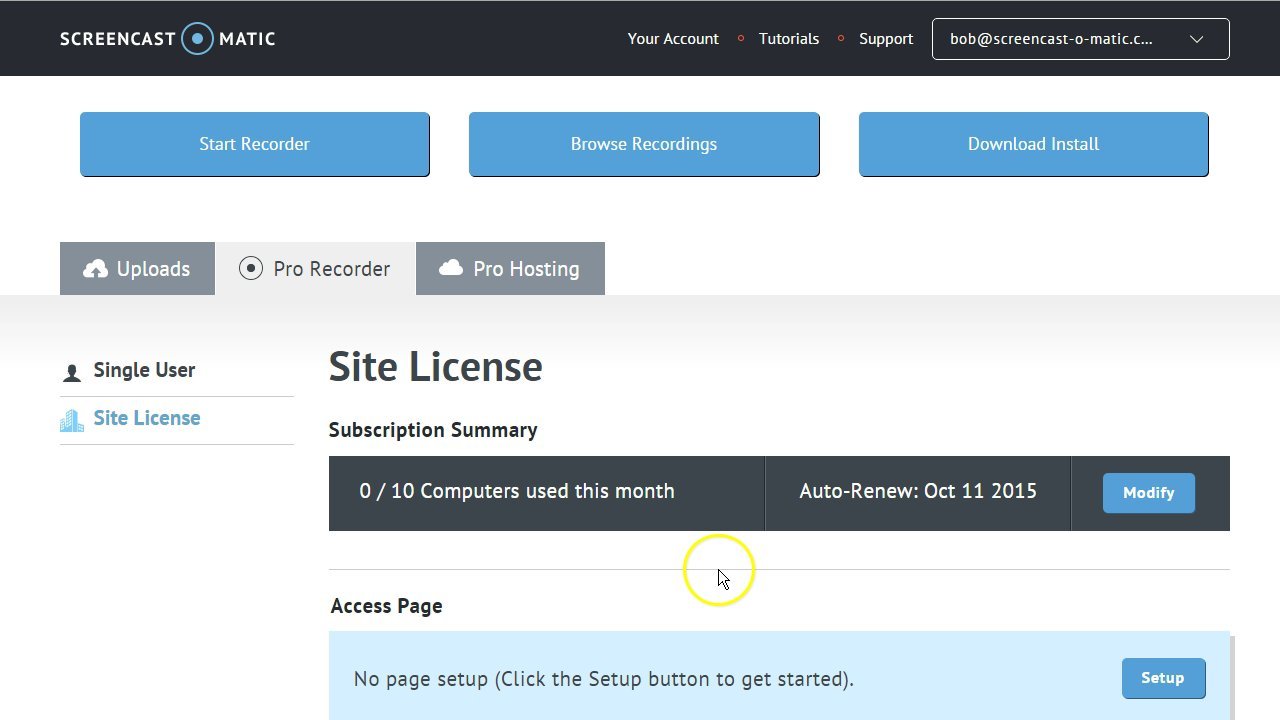Click the Subscription Summary label
The image size is (1280, 720).
433,430
